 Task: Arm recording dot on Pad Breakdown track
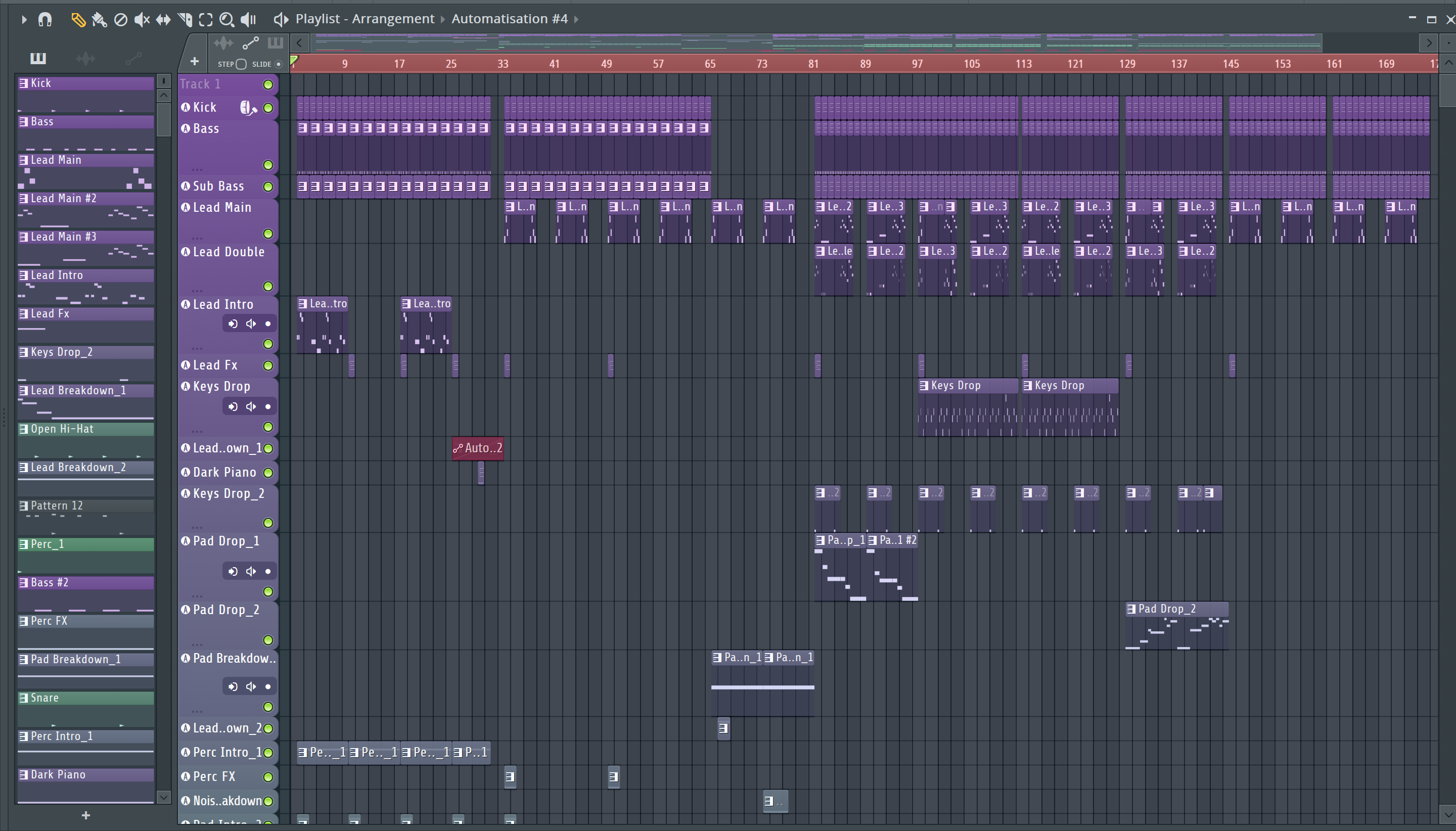(x=267, y=686)
